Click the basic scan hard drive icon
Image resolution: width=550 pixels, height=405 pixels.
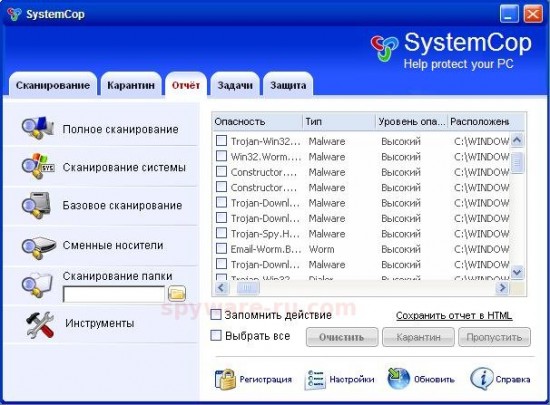[36, 205]
